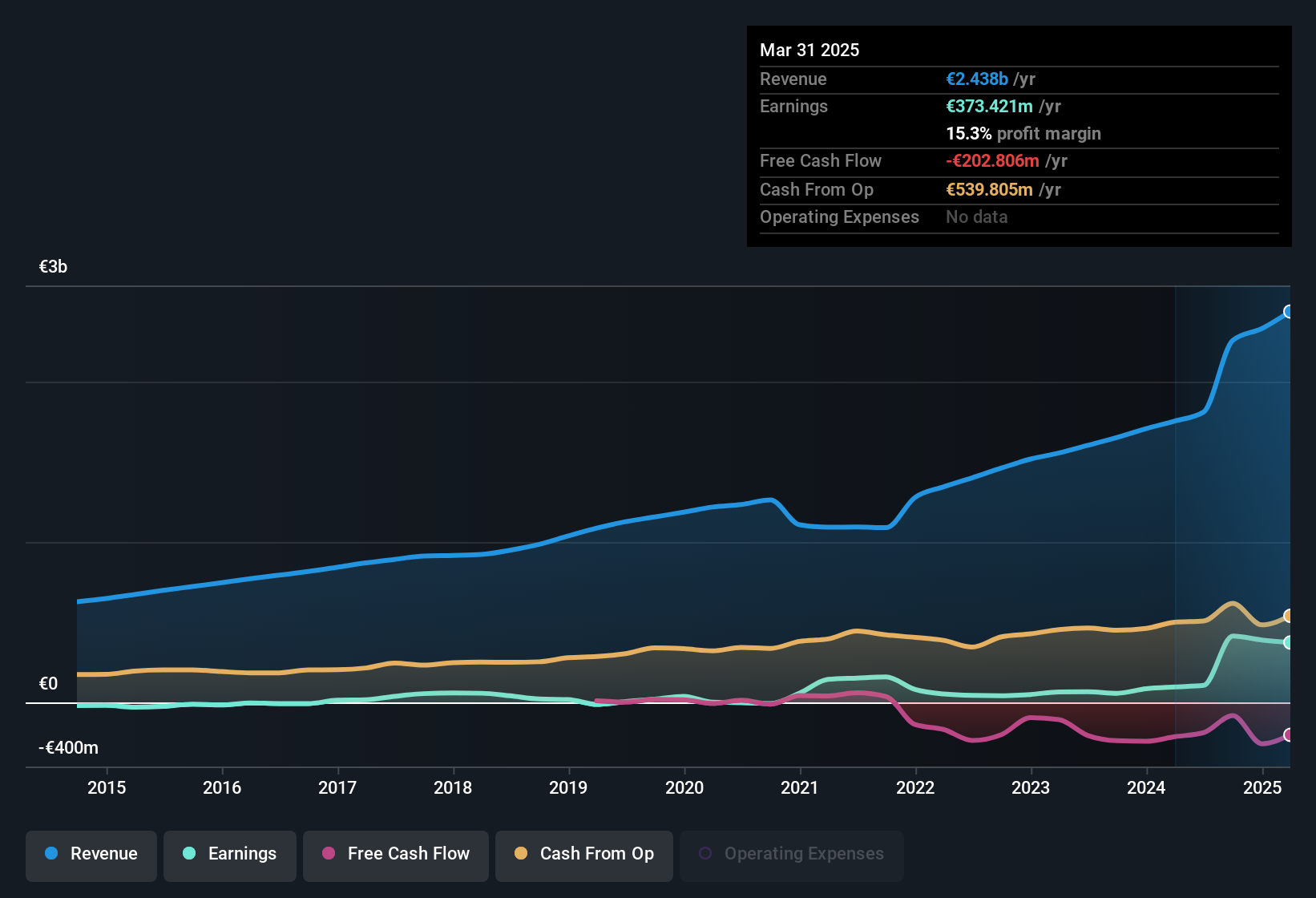Select the 2015 label on the x-axis
Image resolution: width=1316 pixels, height=898 pixels.
coord(107,787)
